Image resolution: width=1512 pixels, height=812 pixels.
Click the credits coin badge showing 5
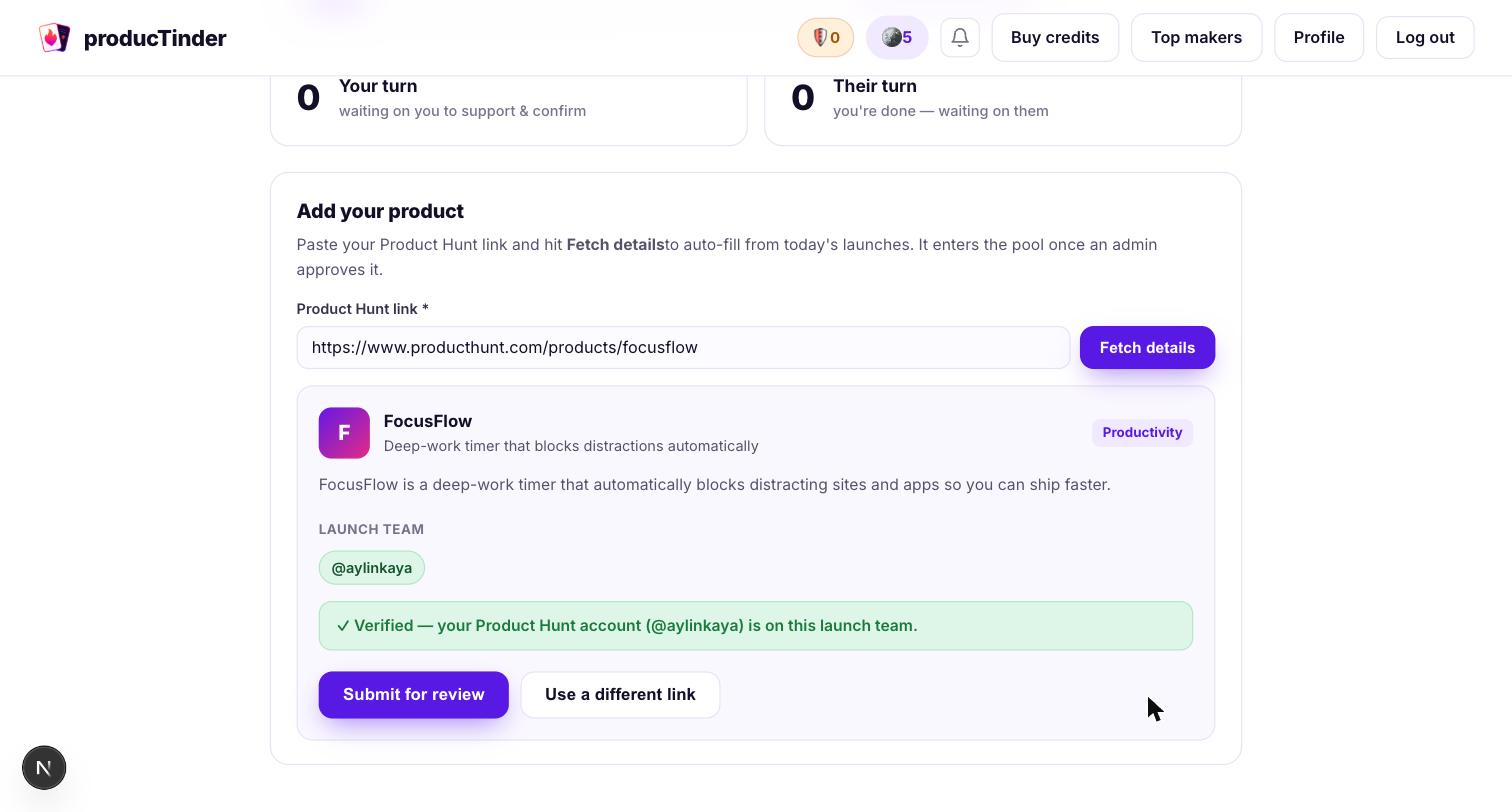pyautogui.click(x=897, y=38)
